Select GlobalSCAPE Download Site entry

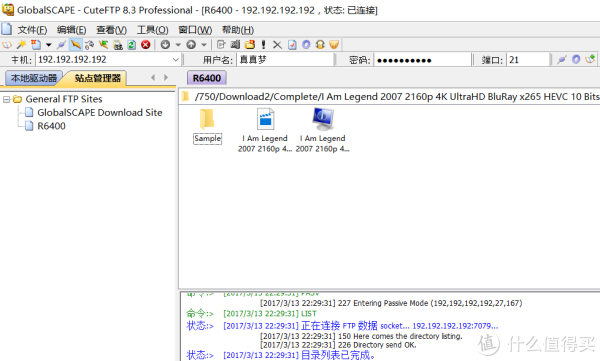click(99, 113)
